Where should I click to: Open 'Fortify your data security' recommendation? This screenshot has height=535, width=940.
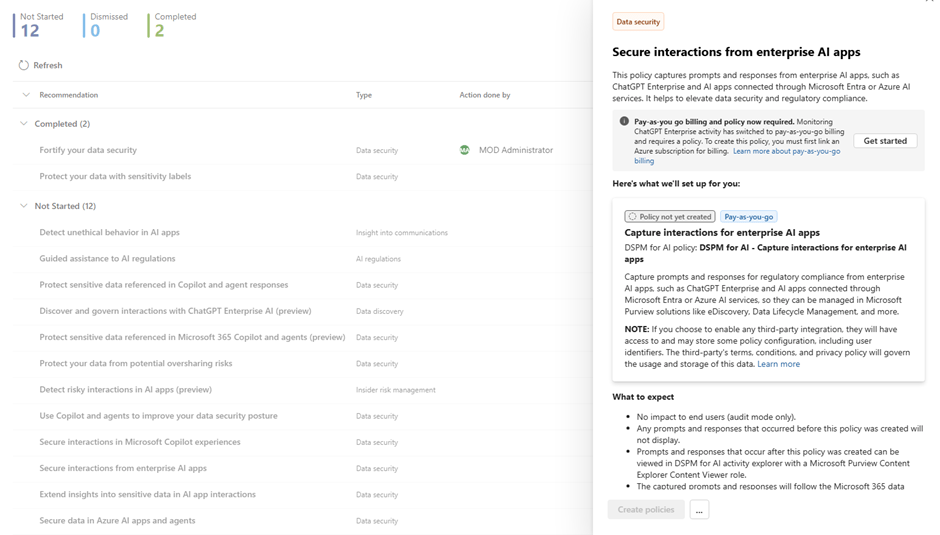(x=88, y=150)
